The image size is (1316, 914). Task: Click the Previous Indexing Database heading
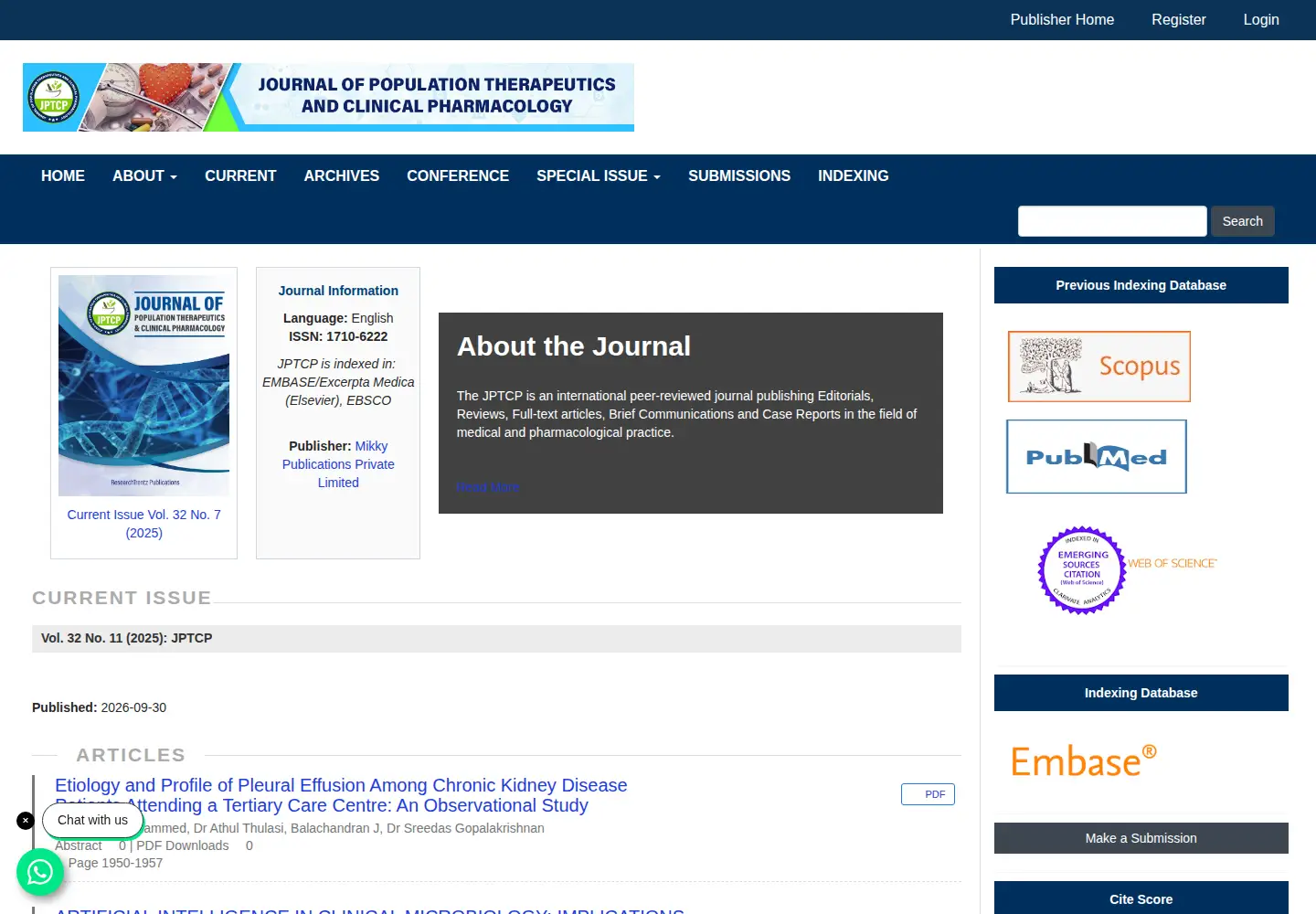[1141, 285]
